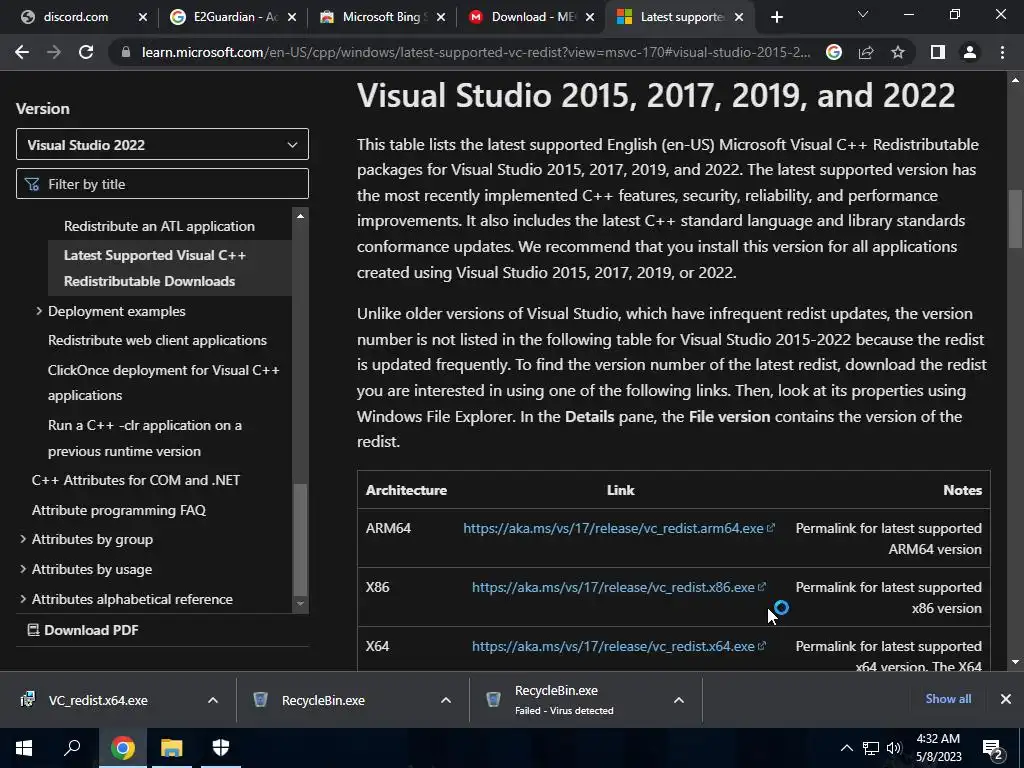Open Windows taskbar search
Image resolution: width=1024 pixels, height=768 pixels.
pos(72,747)
